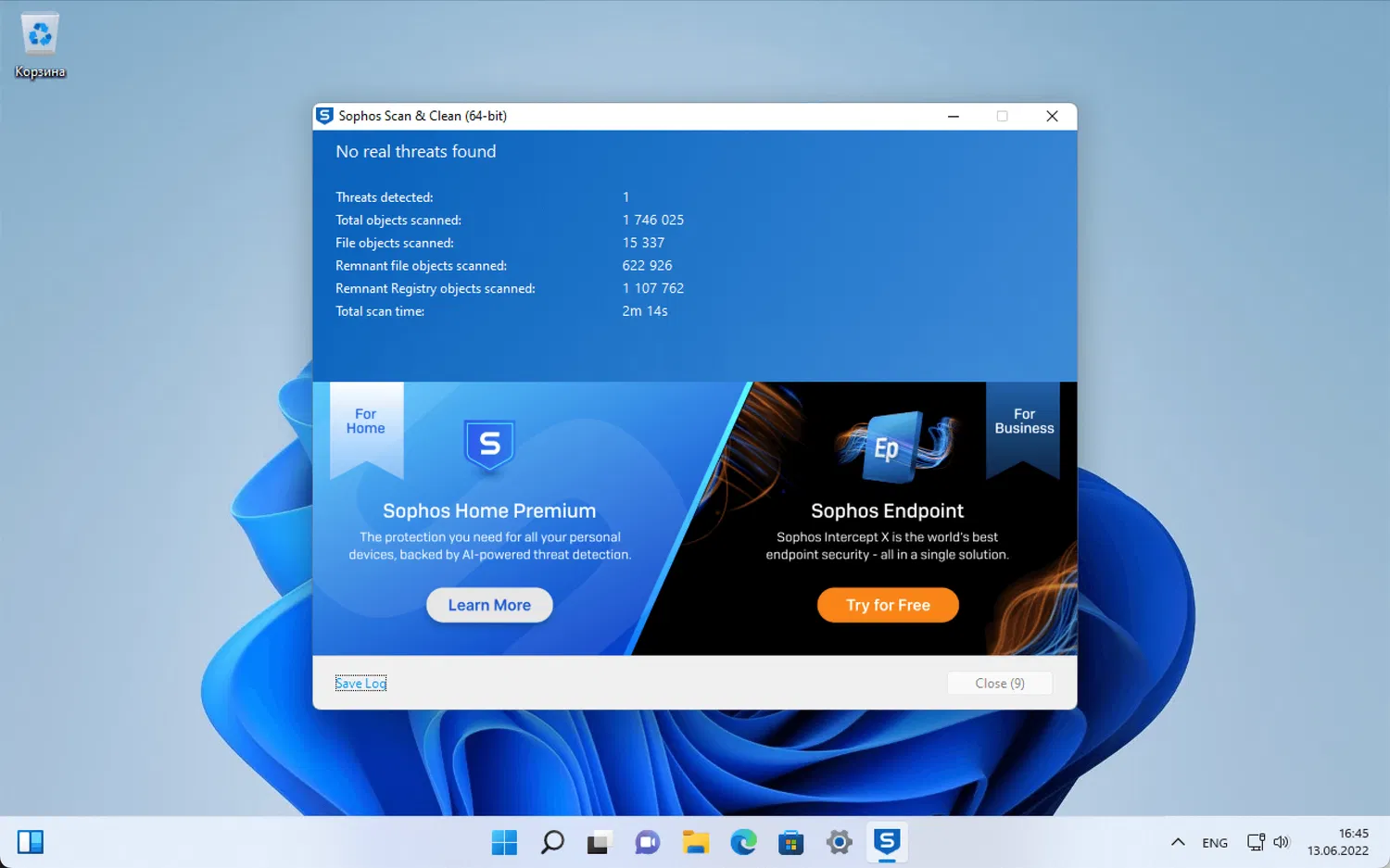
Task: Click the Threats detected label
Action: (385, 197)
